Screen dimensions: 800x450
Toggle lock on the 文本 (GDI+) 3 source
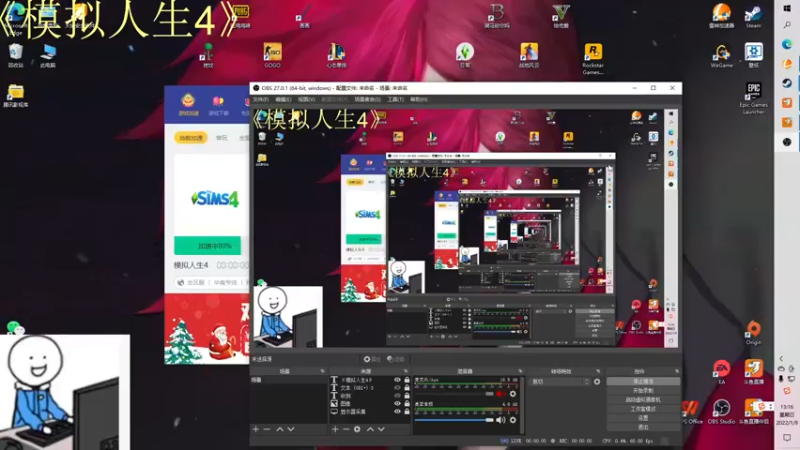pos(407,388)
